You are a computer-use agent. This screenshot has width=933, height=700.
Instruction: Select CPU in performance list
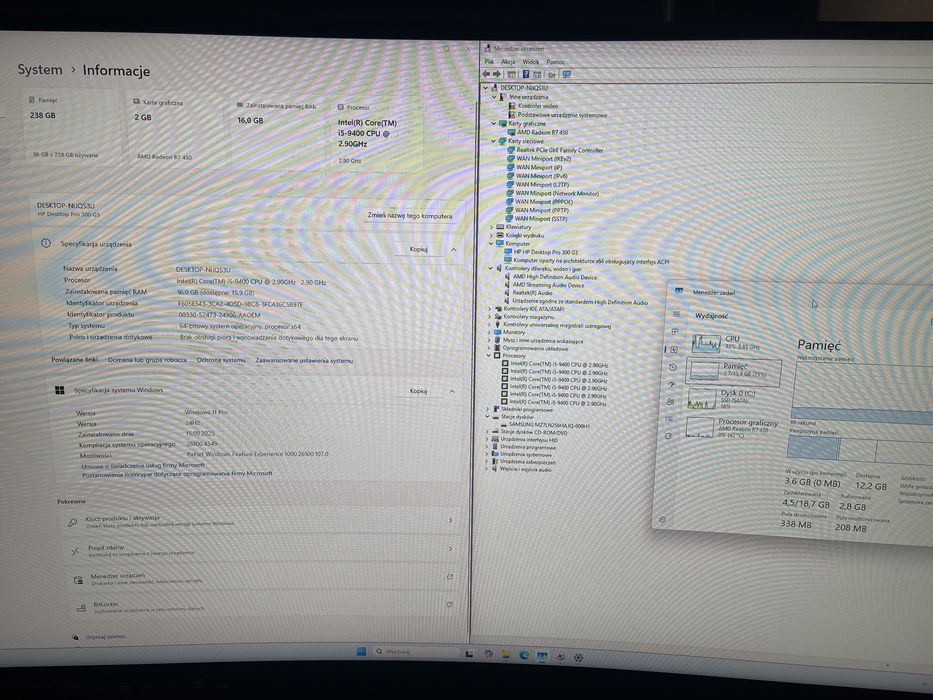click(734, 342)
